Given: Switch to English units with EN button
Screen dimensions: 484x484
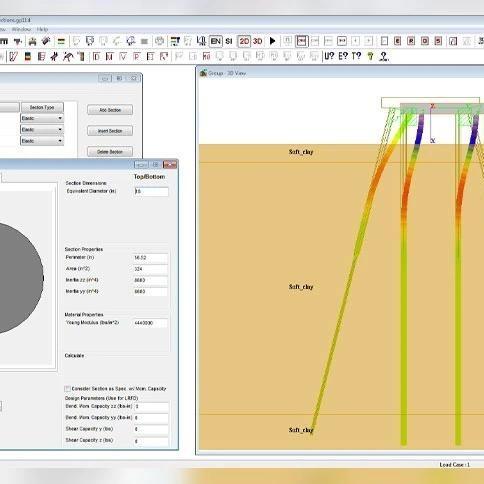Looking at the screenshot, I should click(216, 41).
